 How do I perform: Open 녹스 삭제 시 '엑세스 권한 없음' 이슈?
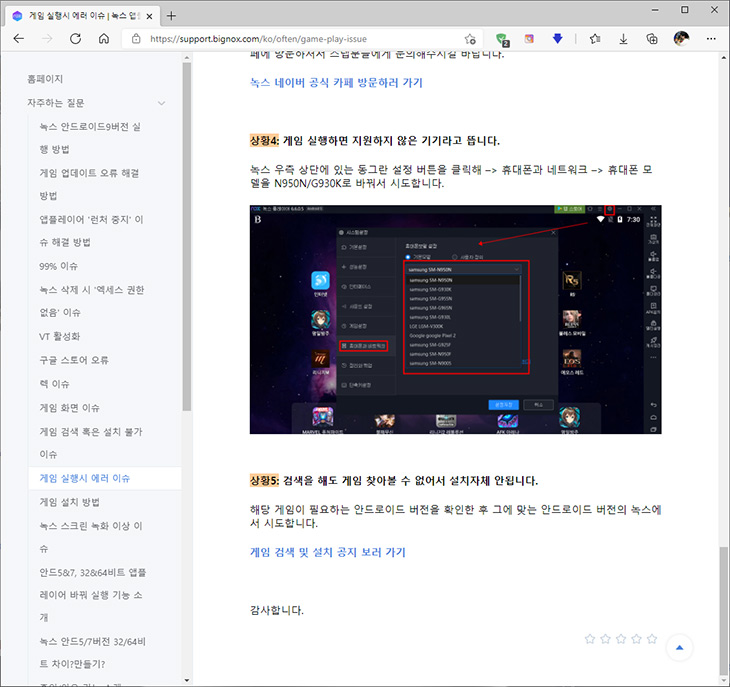click(x=92, y=301)
